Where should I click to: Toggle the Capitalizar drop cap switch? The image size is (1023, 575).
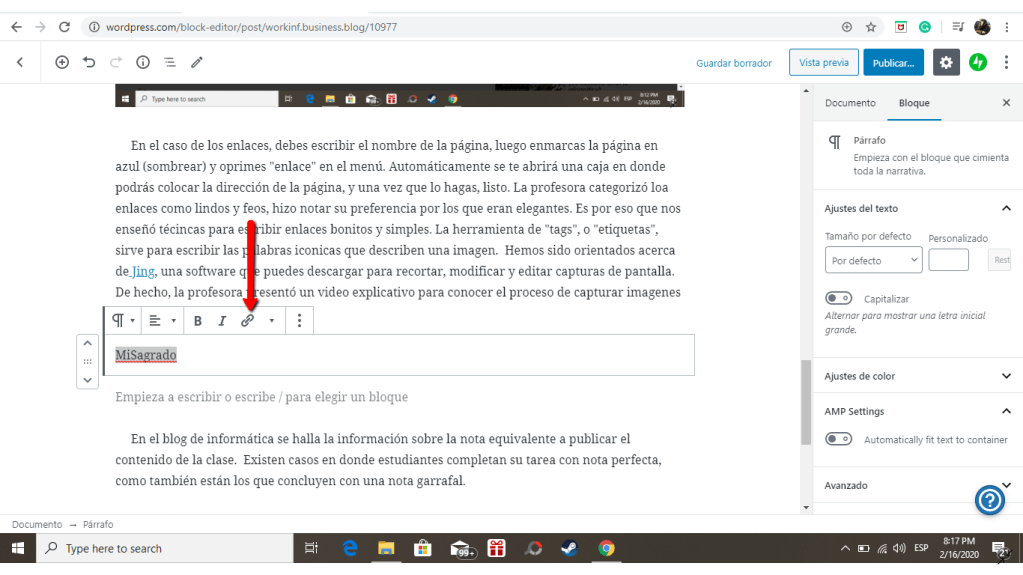[x=838, y=298]
